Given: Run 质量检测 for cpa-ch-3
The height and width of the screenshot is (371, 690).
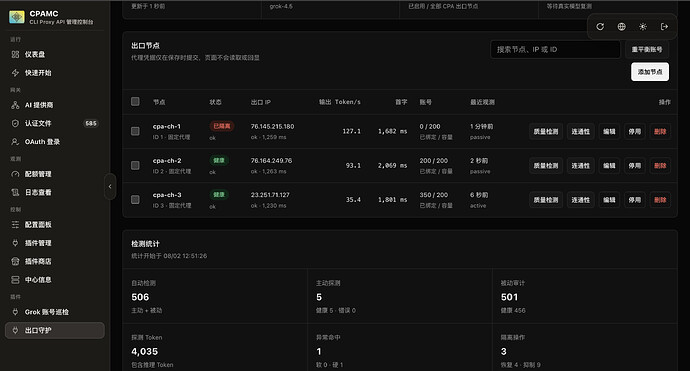Looking at the screenshot, I should pyautogui.click(x=546, y=200).
